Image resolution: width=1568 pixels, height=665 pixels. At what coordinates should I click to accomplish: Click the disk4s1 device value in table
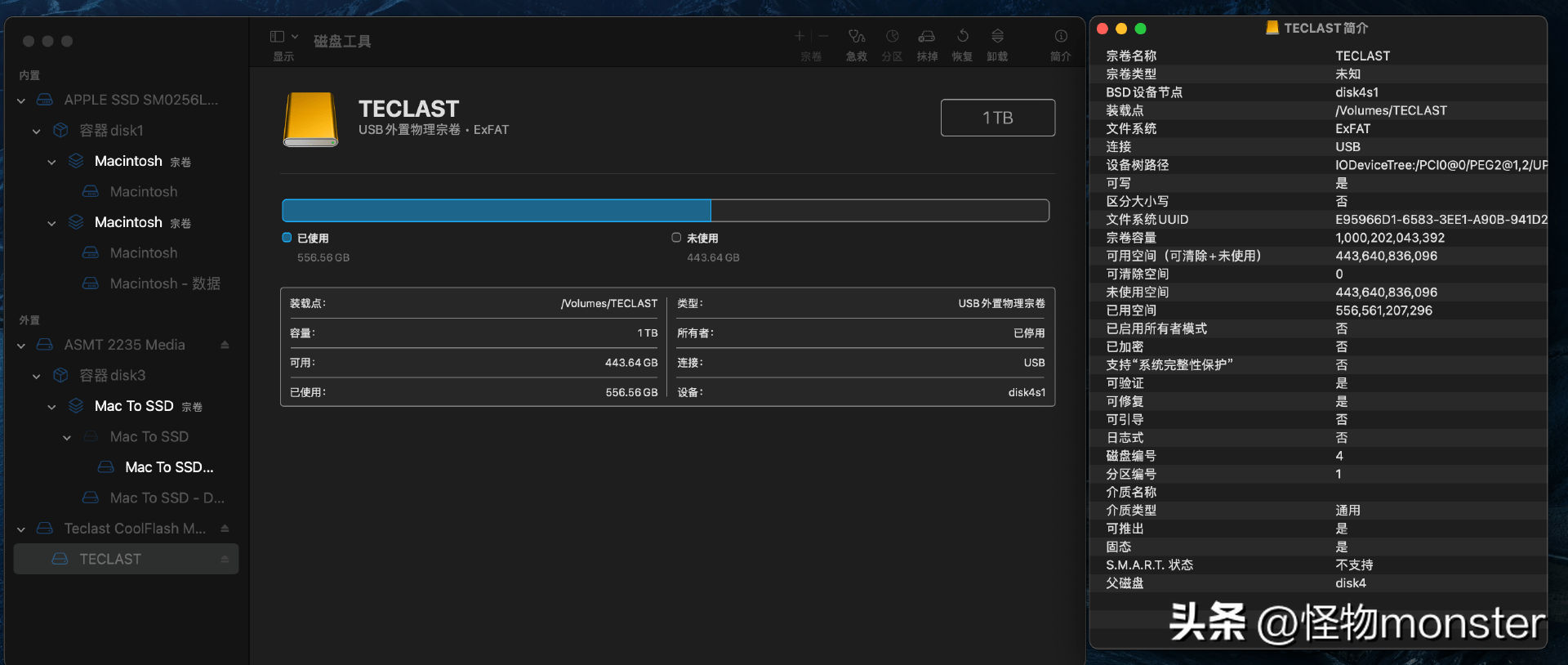pyautogui.click(x=1027, y=392)
